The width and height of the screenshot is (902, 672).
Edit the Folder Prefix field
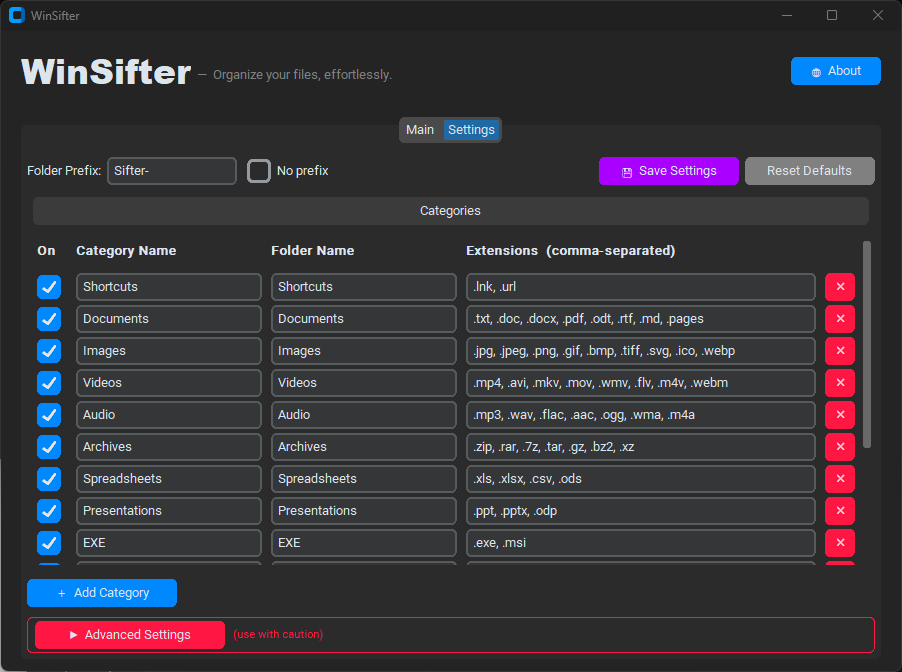pos(172,171)
